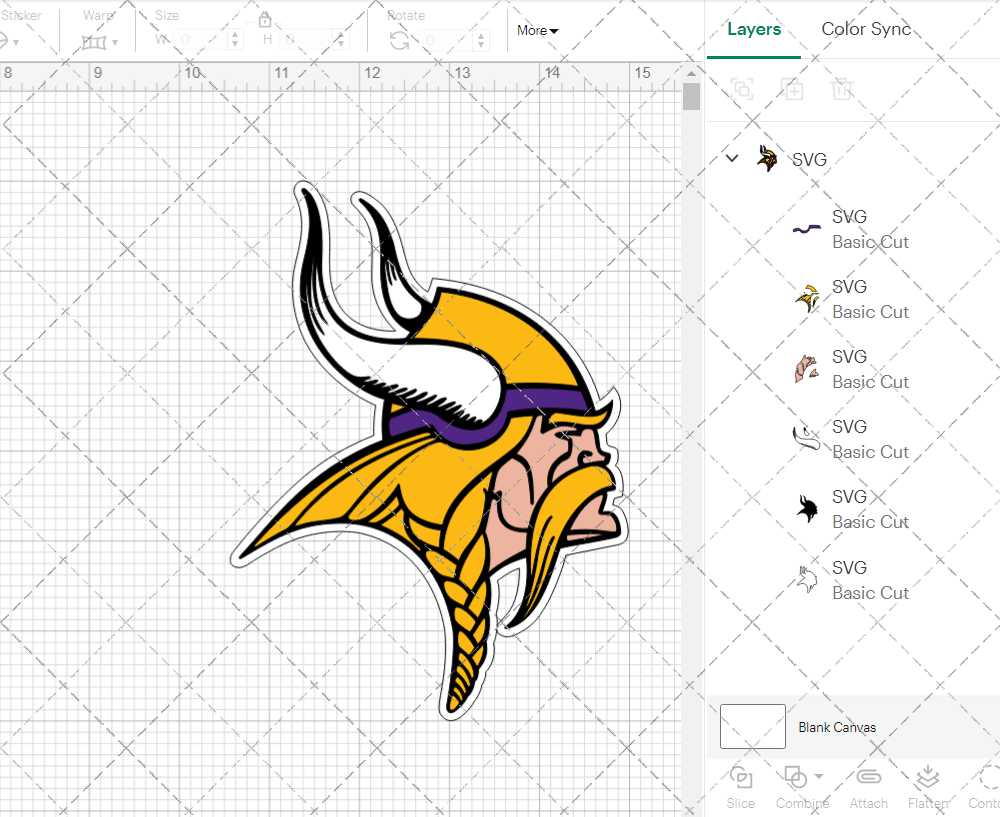1000x817 pixels.
Task: Open the More dropdown menu
Action: pos(537,30)
